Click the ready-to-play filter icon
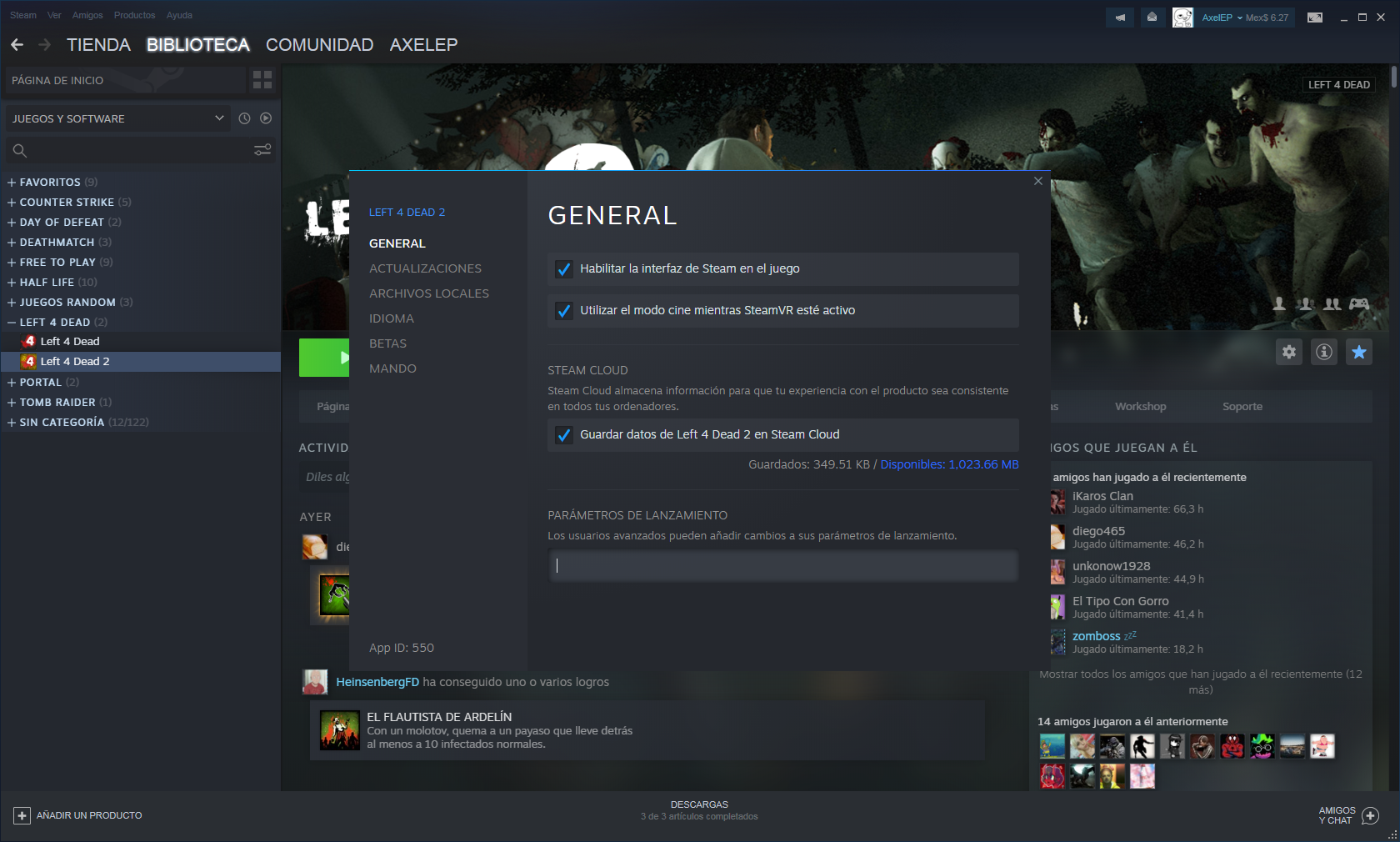1400x842 pixels. point(266,118)
